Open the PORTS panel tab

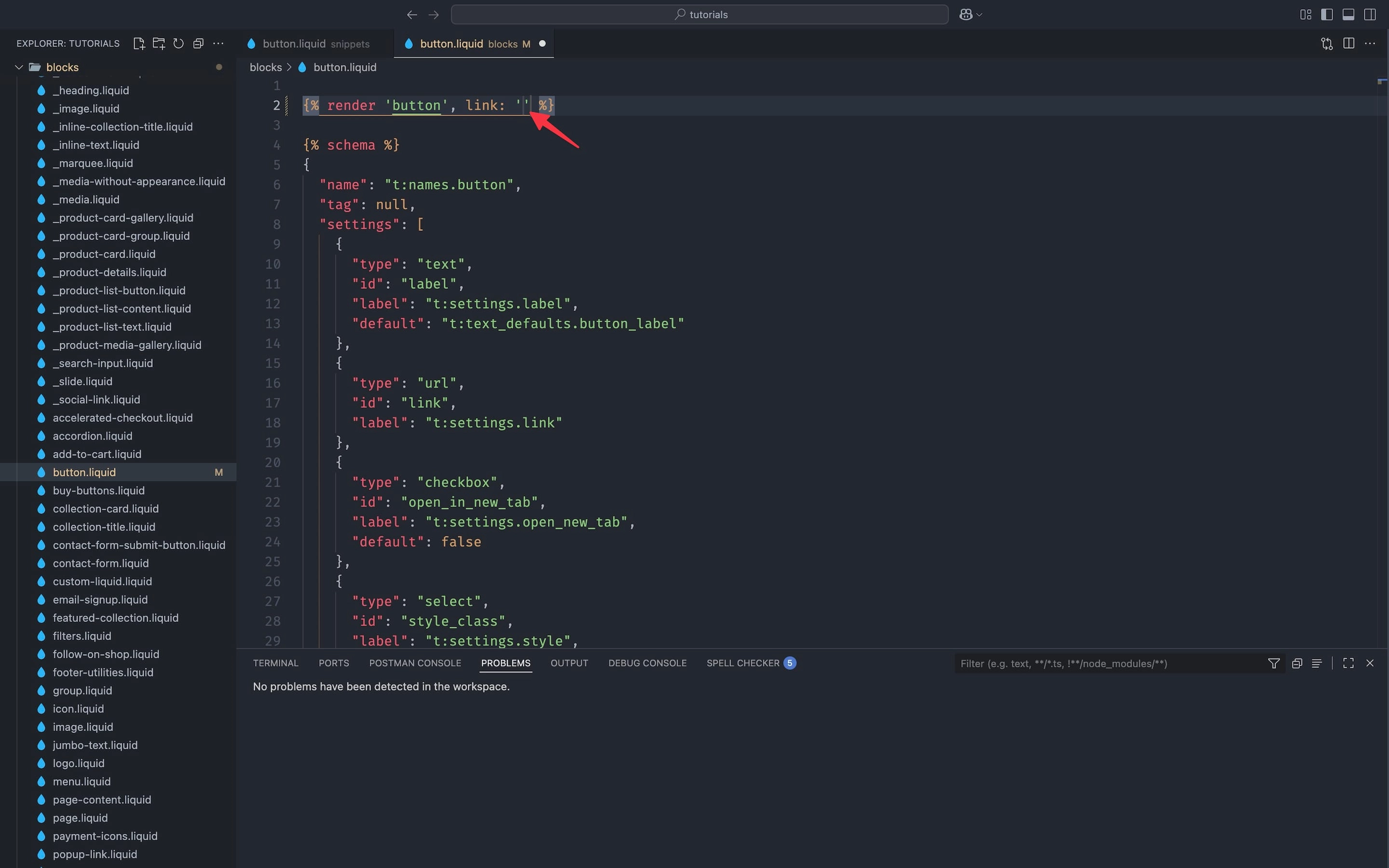pyautogui.click(x=334, y=663)
